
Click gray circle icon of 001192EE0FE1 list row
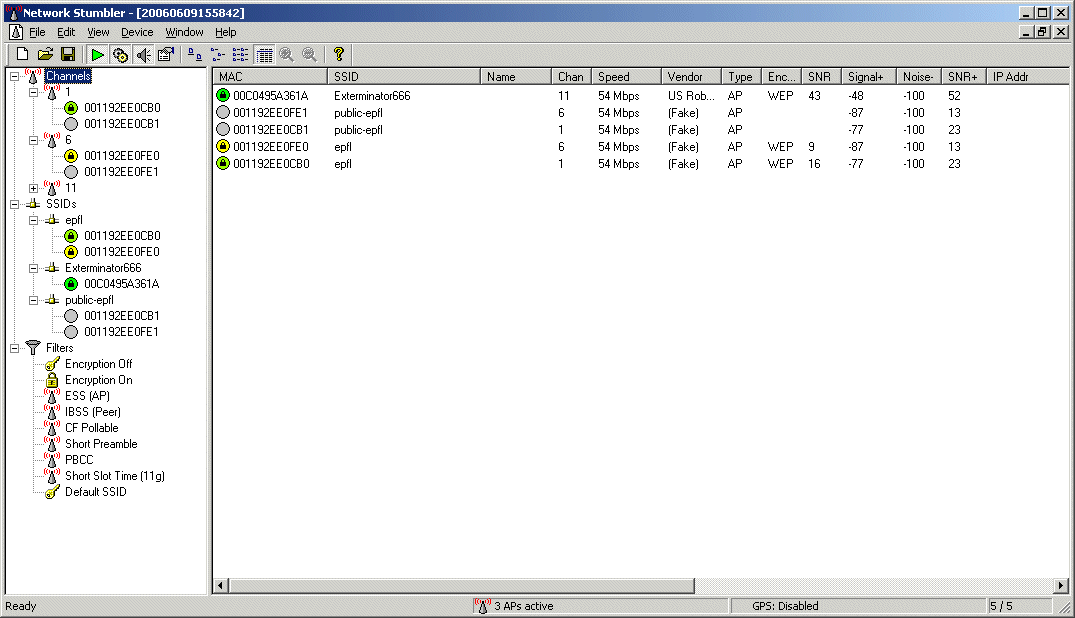223,112
